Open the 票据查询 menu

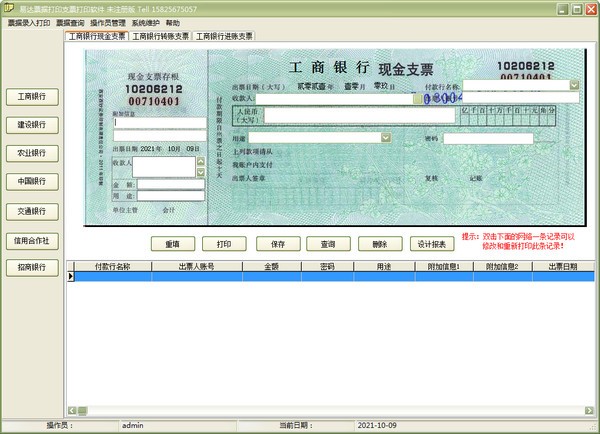tap(70, 23)
